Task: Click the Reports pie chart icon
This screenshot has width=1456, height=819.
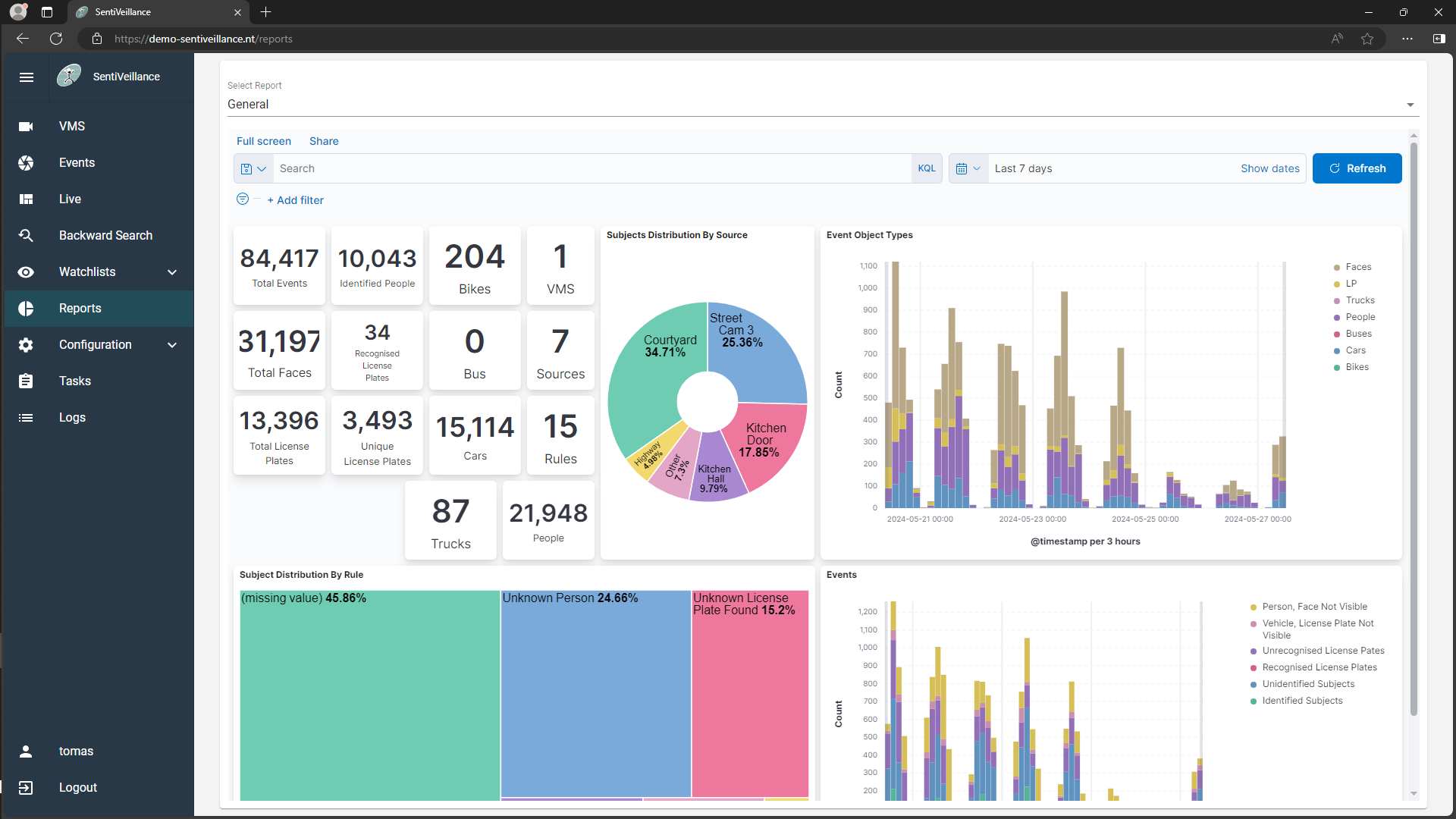Action: click(26, 308)
